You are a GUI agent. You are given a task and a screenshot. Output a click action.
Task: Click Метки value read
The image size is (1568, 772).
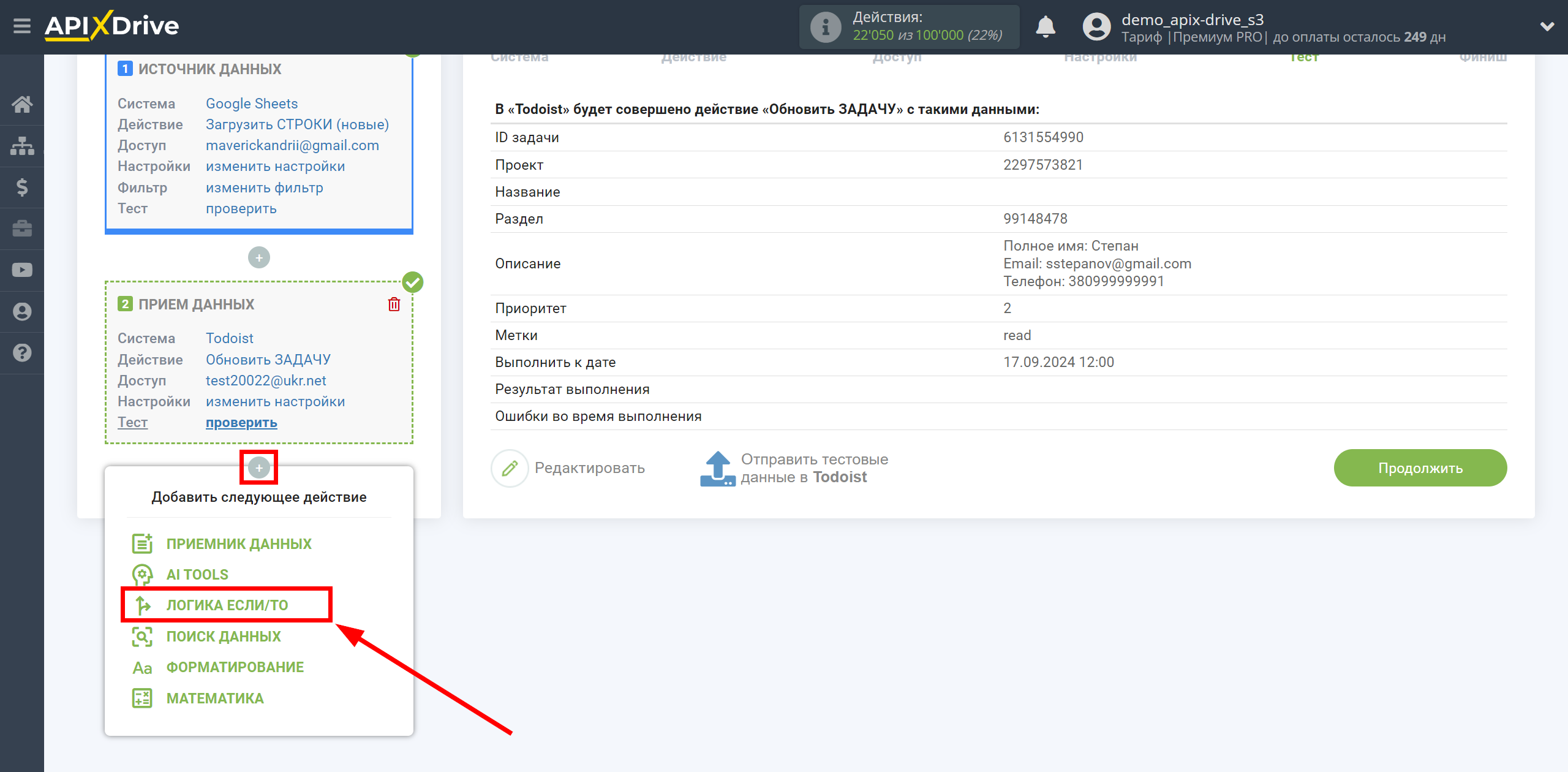pos(1017,335)
